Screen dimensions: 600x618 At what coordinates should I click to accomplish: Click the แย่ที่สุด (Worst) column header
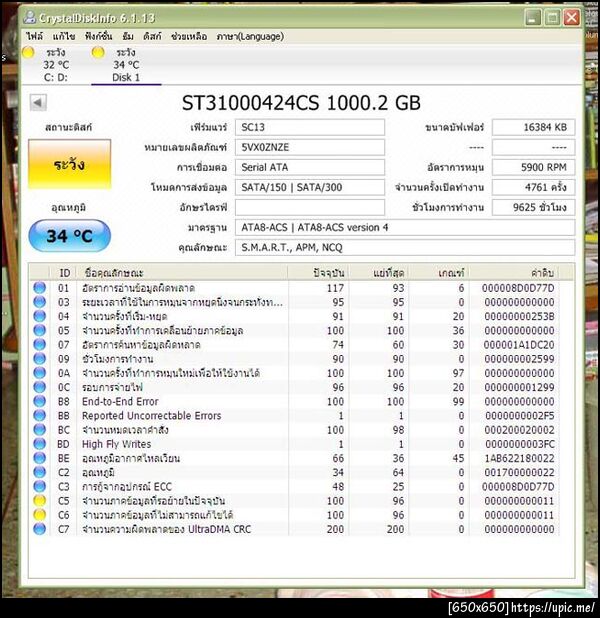(379, 273)
